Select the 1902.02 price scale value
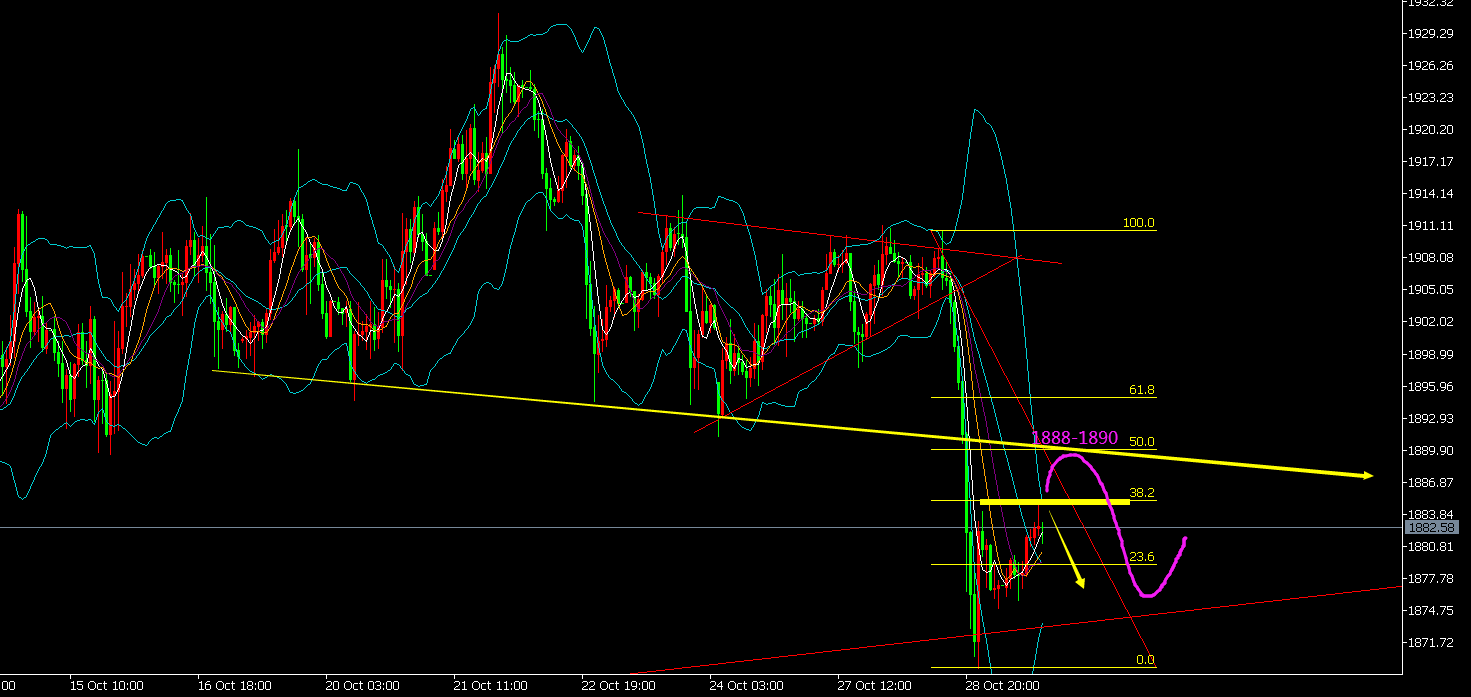The height and width of the screenshot is (697, 1471). (x=1429, y=322)
